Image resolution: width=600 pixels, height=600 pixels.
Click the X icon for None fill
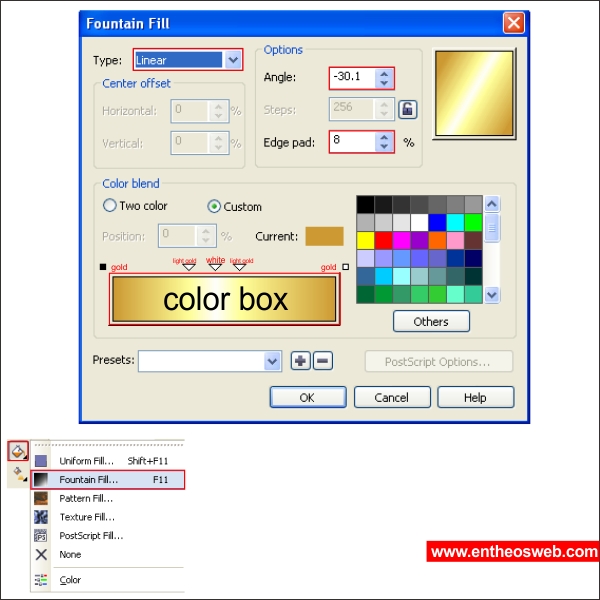(x=41, y=554)
